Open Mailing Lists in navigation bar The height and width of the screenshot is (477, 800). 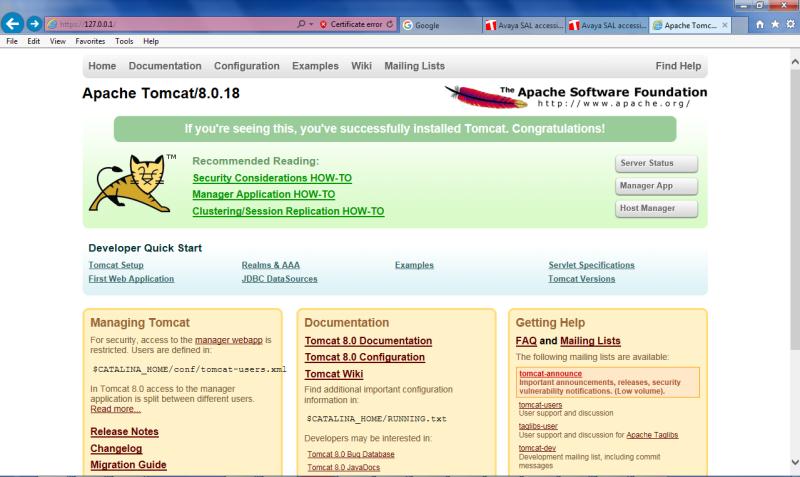[414, 66]
